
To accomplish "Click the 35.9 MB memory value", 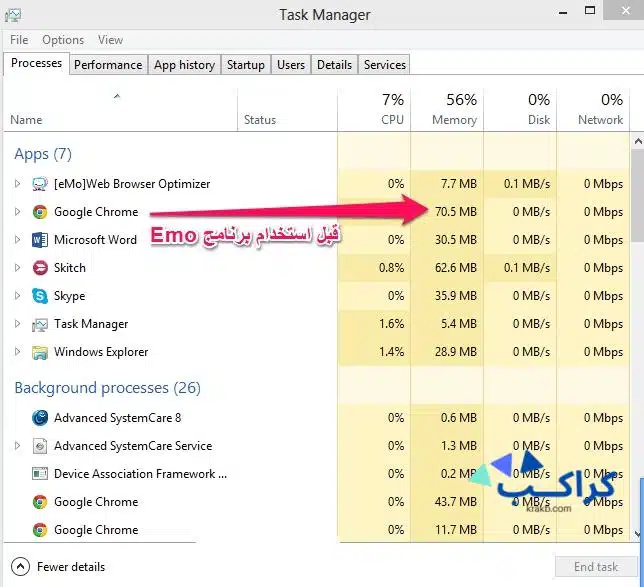I will (x=456, y=296).
